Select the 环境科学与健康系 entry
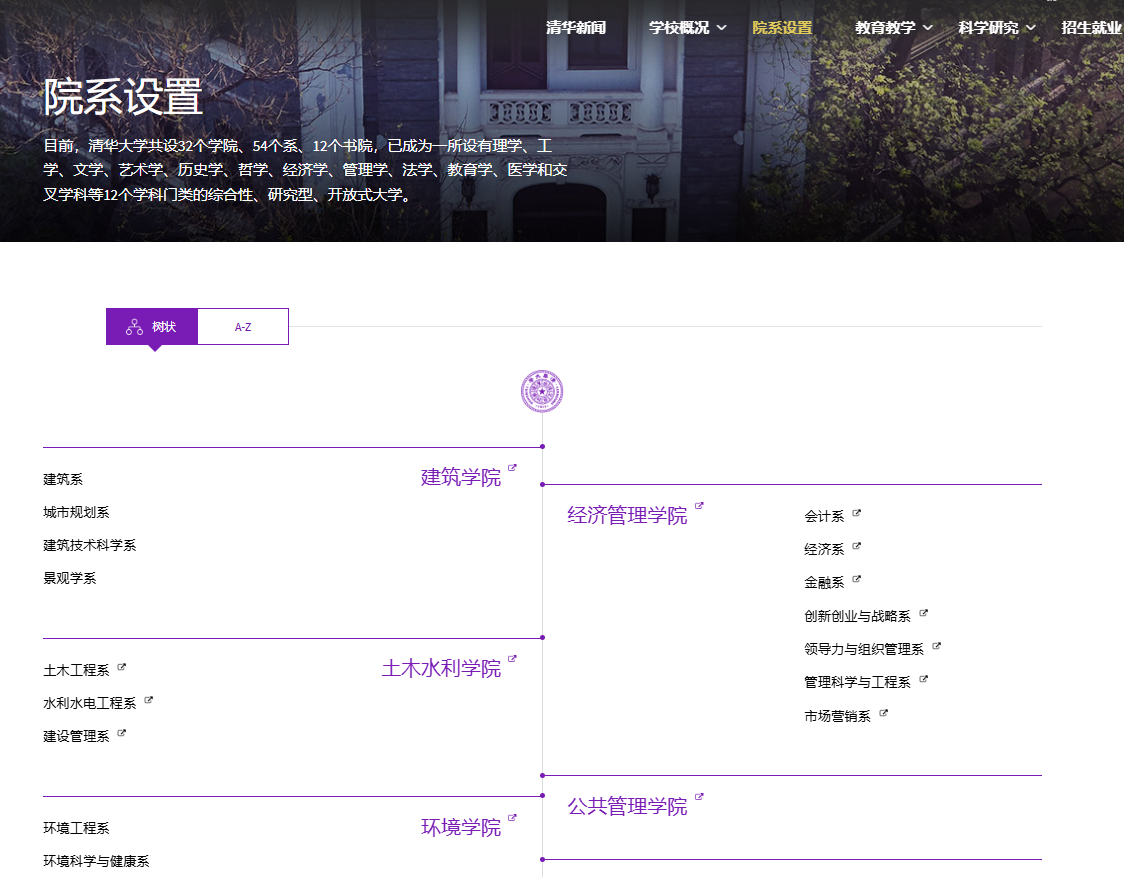This screenshot has height=877, width=1124. point(96,861)
